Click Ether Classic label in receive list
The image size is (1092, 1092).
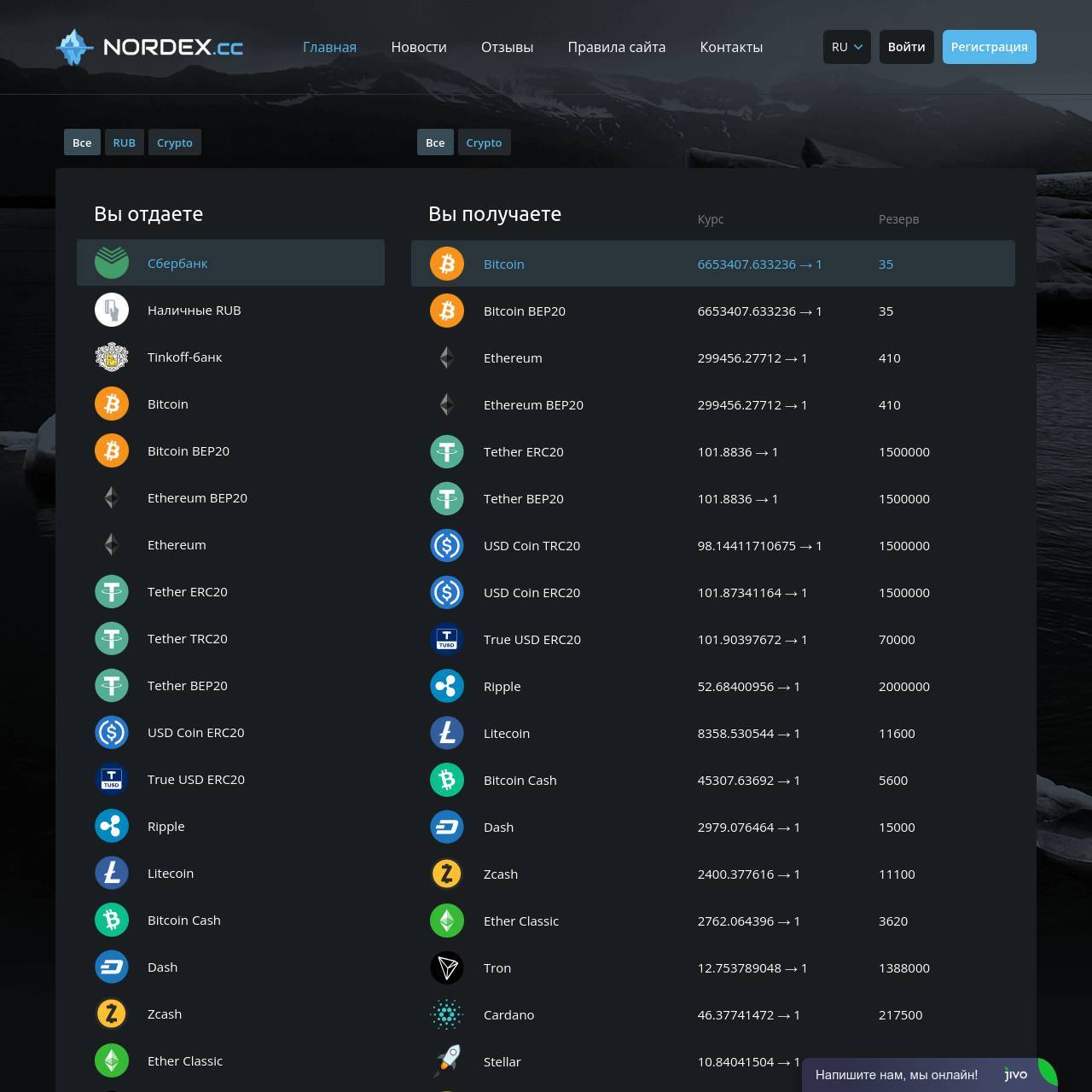(521, 921)
